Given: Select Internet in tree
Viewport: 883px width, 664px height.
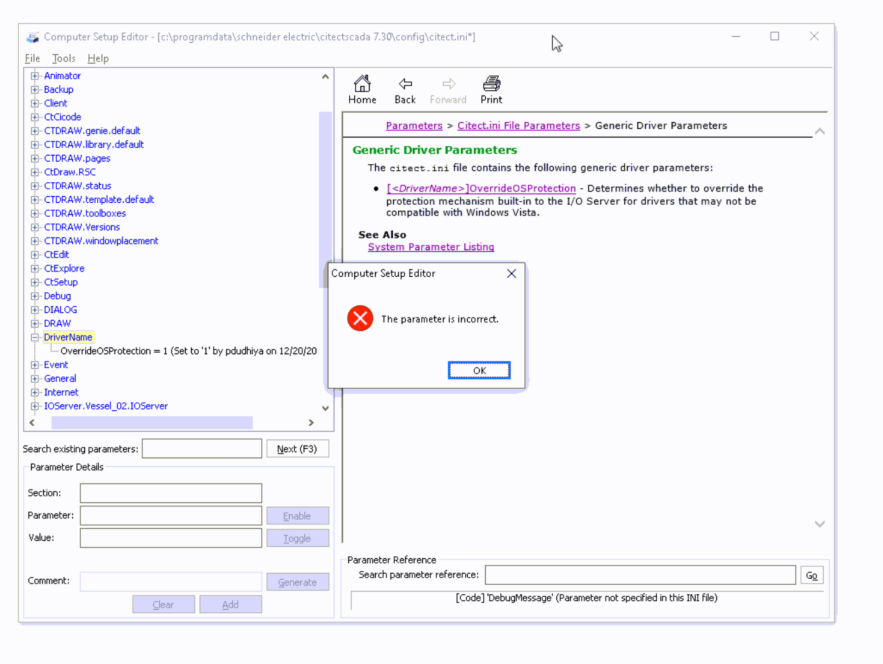Looking at the screenshot, I should [x=61, y=393].
